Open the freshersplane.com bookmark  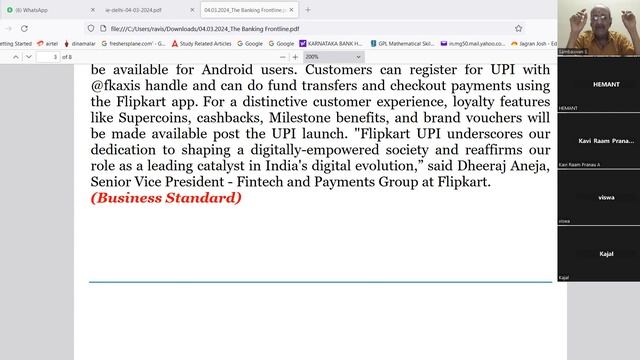[x=133, y=44]
